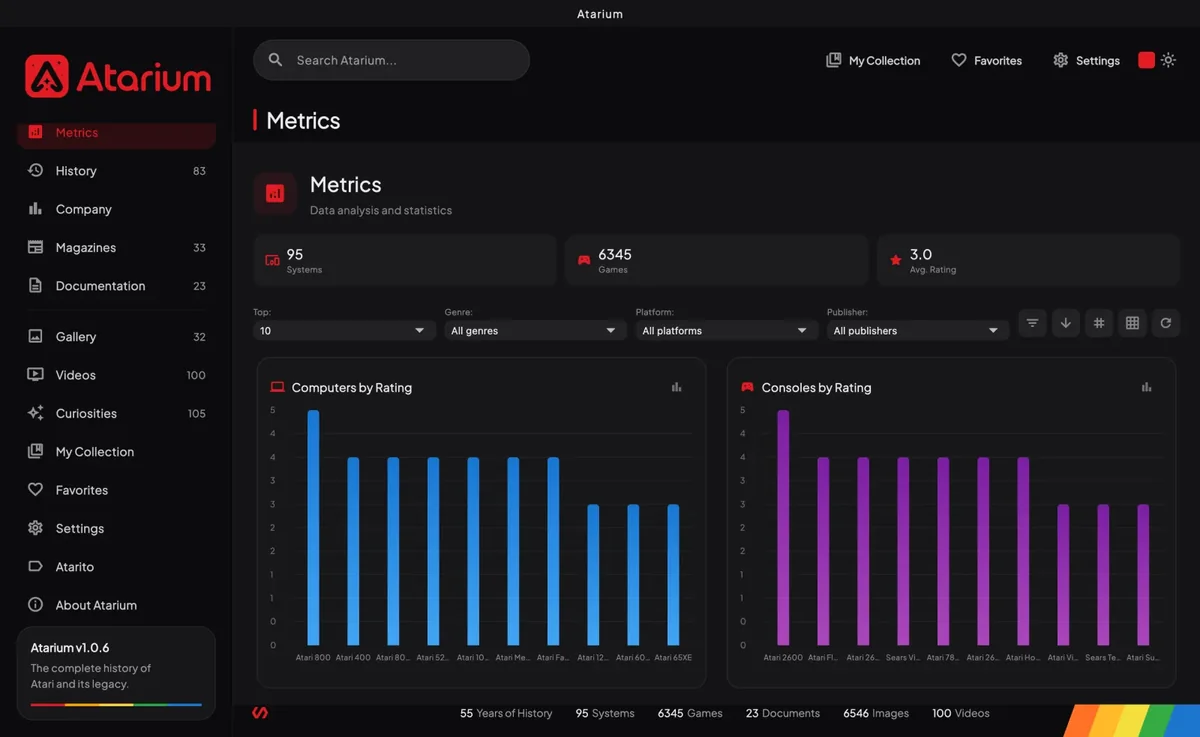
Task: Click the Favorites button in the header
Action: [x=986, y=60]
